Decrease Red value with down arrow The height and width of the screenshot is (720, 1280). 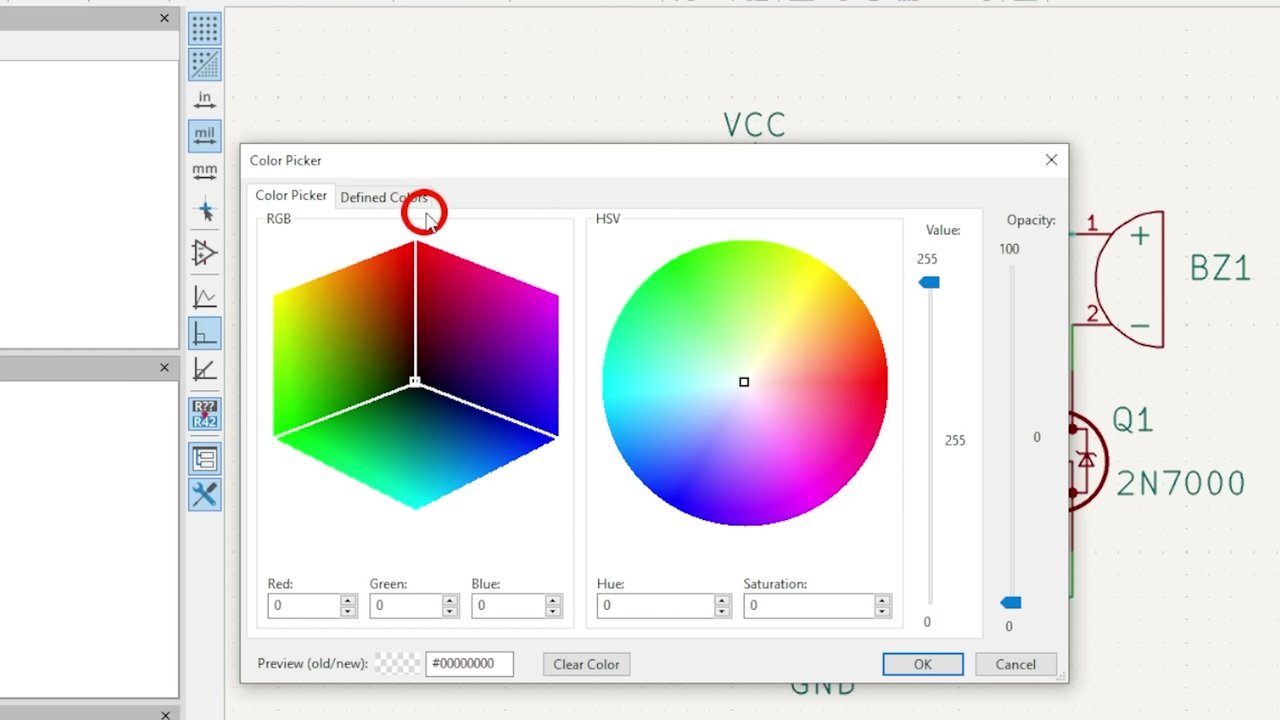[348, 611]
